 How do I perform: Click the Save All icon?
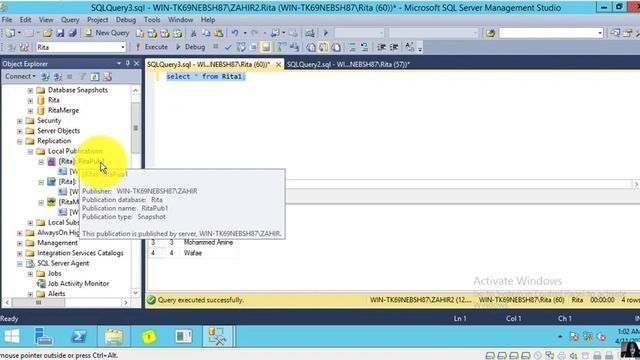(73, 33)
